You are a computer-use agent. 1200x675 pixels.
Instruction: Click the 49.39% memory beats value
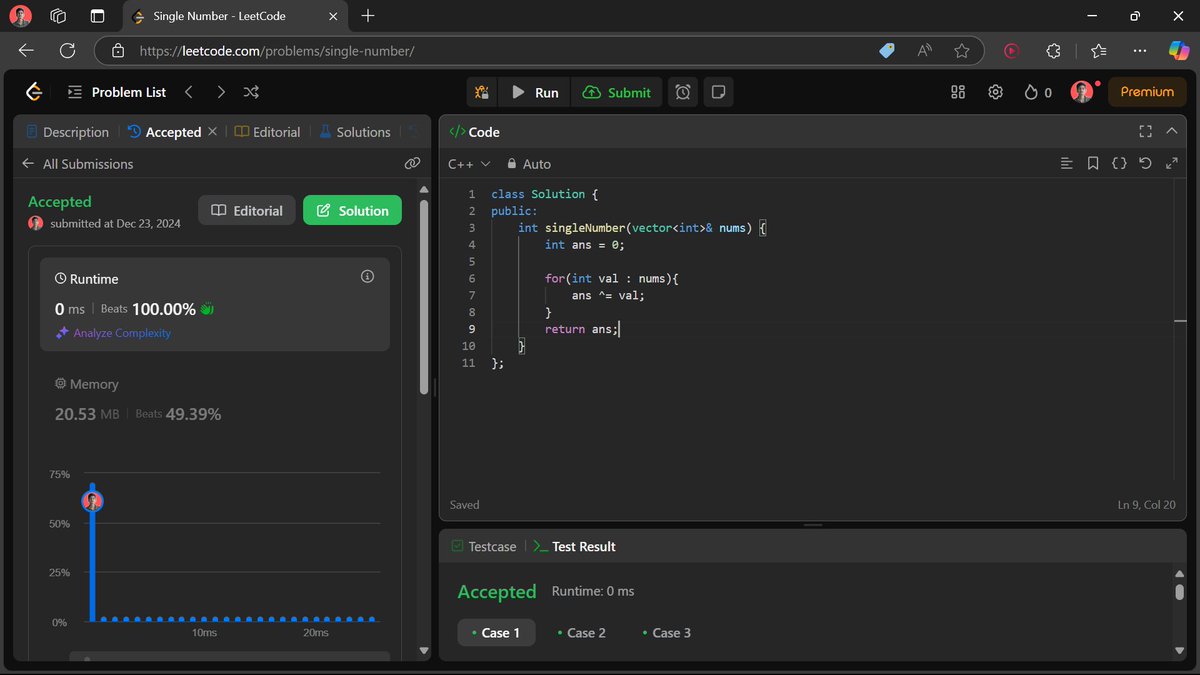[x=194, y=414]
